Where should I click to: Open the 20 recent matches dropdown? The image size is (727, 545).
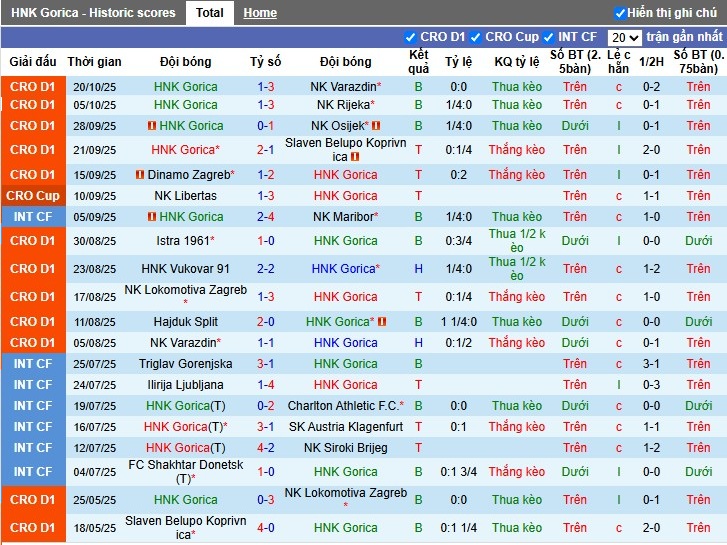[x=624, y=37]
